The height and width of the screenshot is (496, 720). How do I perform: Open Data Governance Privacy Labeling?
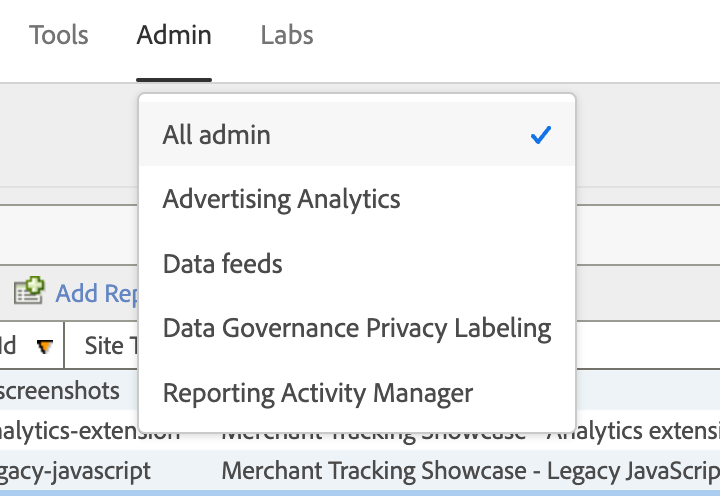coord(357,328)
